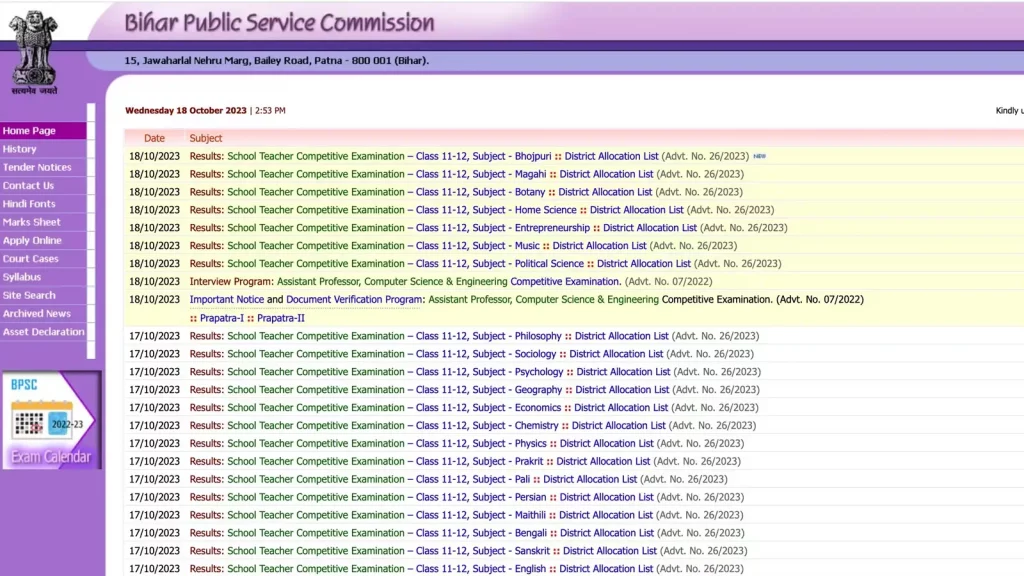Open the Syllabus page
The image size is (1024, 576).
pos(43,277)
